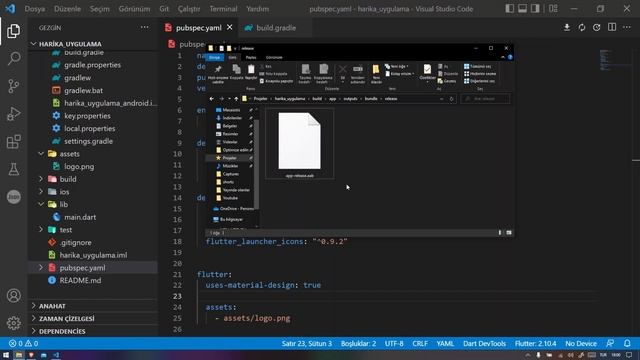Open the Görünüm menu
The height and width of the screenshot is (360, 640).
point(134,9)
